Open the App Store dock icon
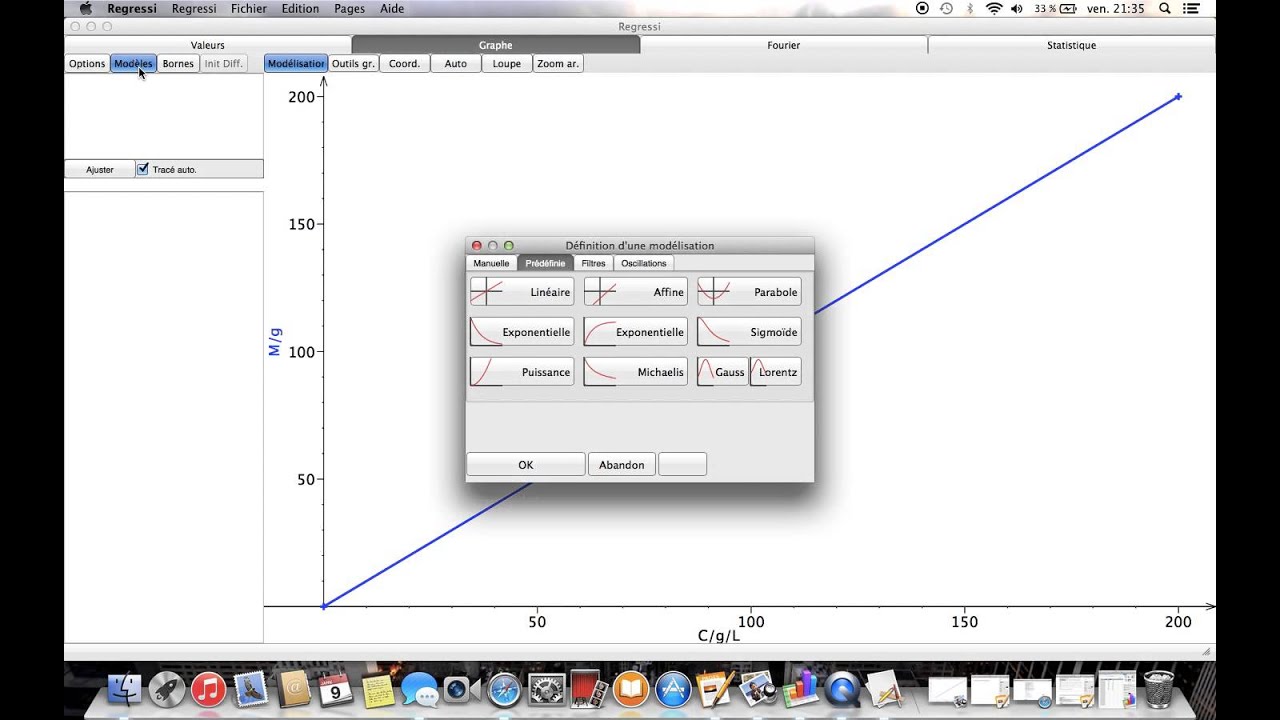 click(673, 689)
